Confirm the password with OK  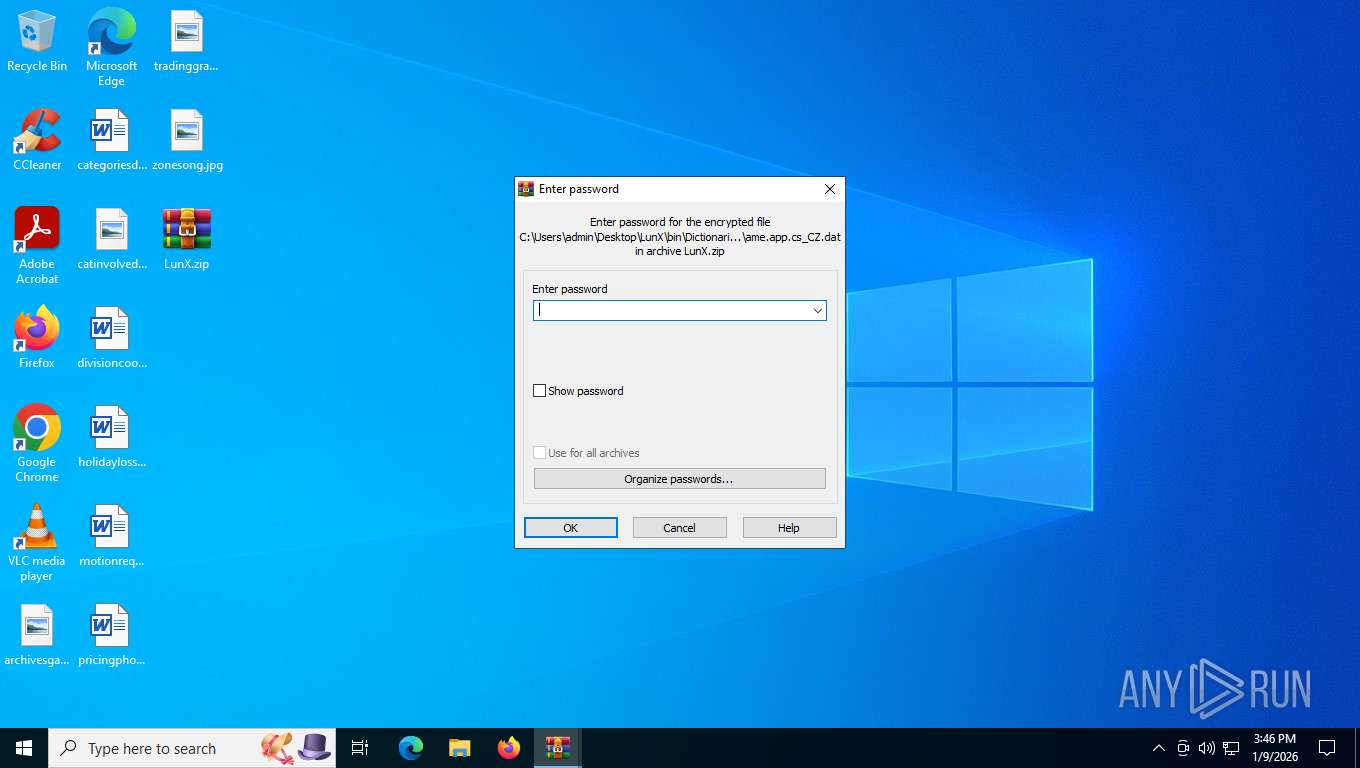pos(571,528)
